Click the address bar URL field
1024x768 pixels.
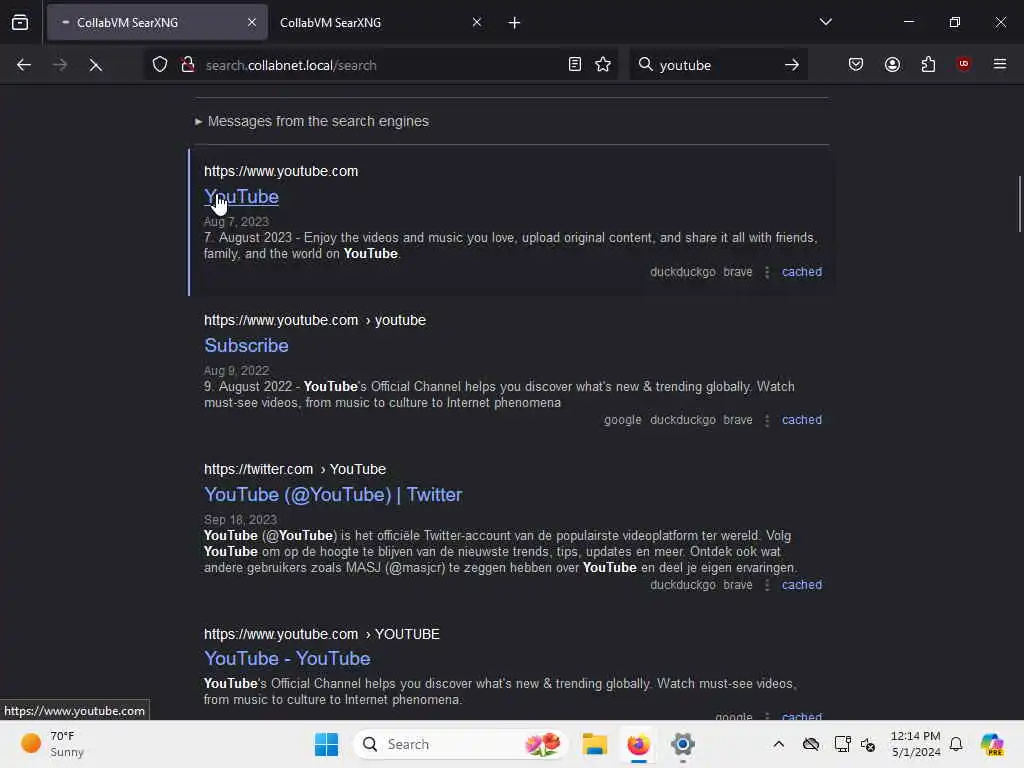coord(381,65)
